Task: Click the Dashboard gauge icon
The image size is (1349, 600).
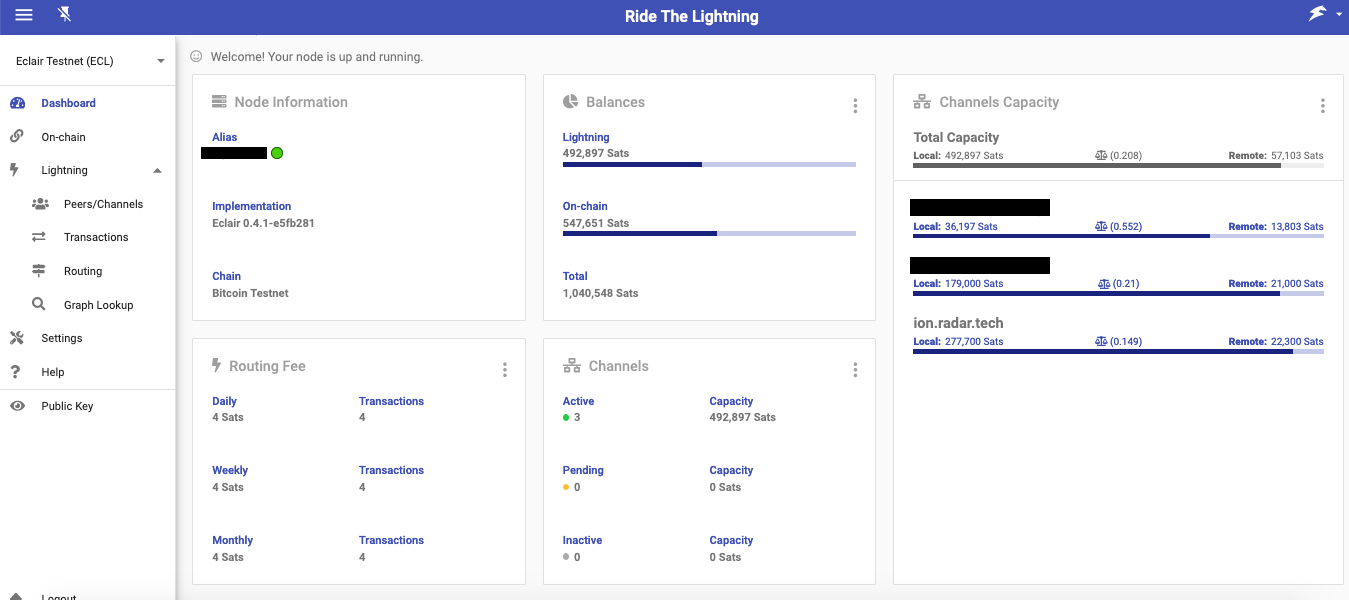Action: [17, 103]
